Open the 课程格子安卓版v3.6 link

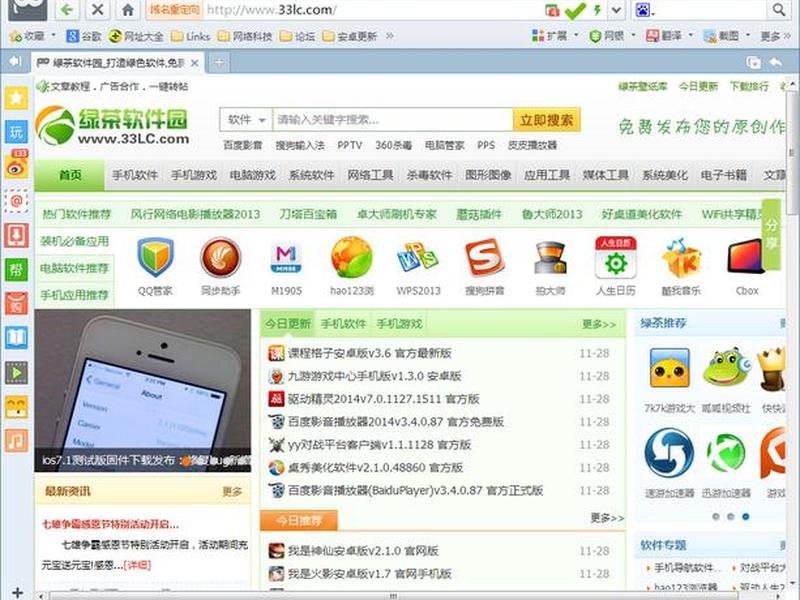pyautogui.click(x=369, y=353)
